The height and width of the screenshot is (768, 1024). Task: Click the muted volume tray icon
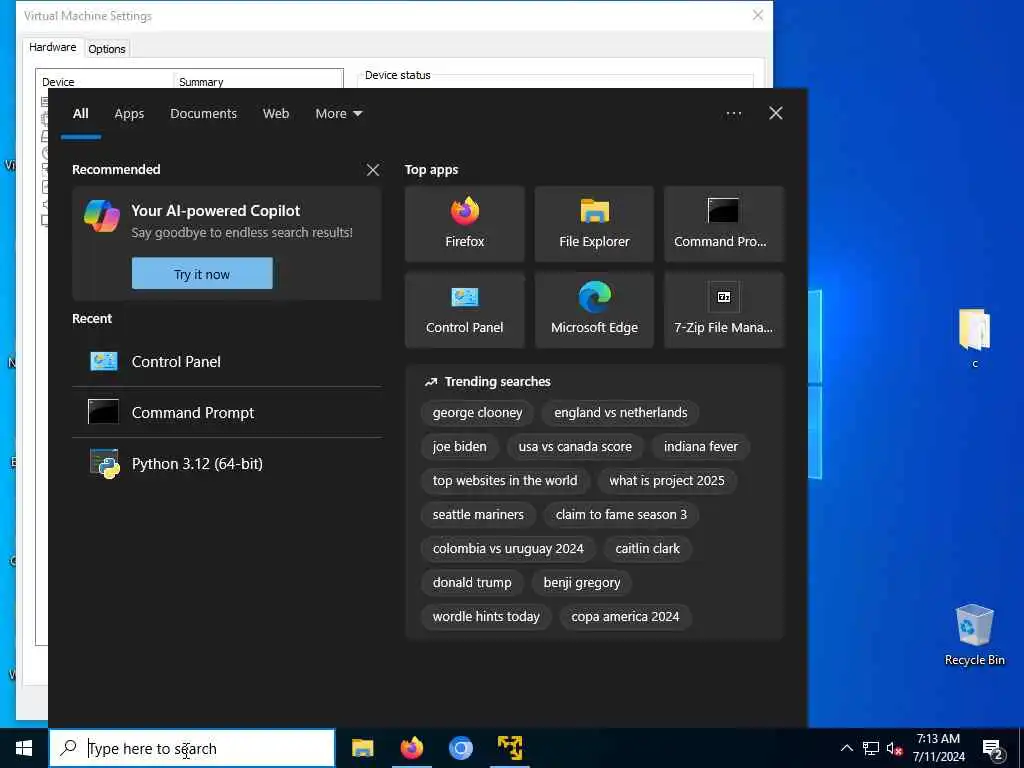click(x=894, y=748)
